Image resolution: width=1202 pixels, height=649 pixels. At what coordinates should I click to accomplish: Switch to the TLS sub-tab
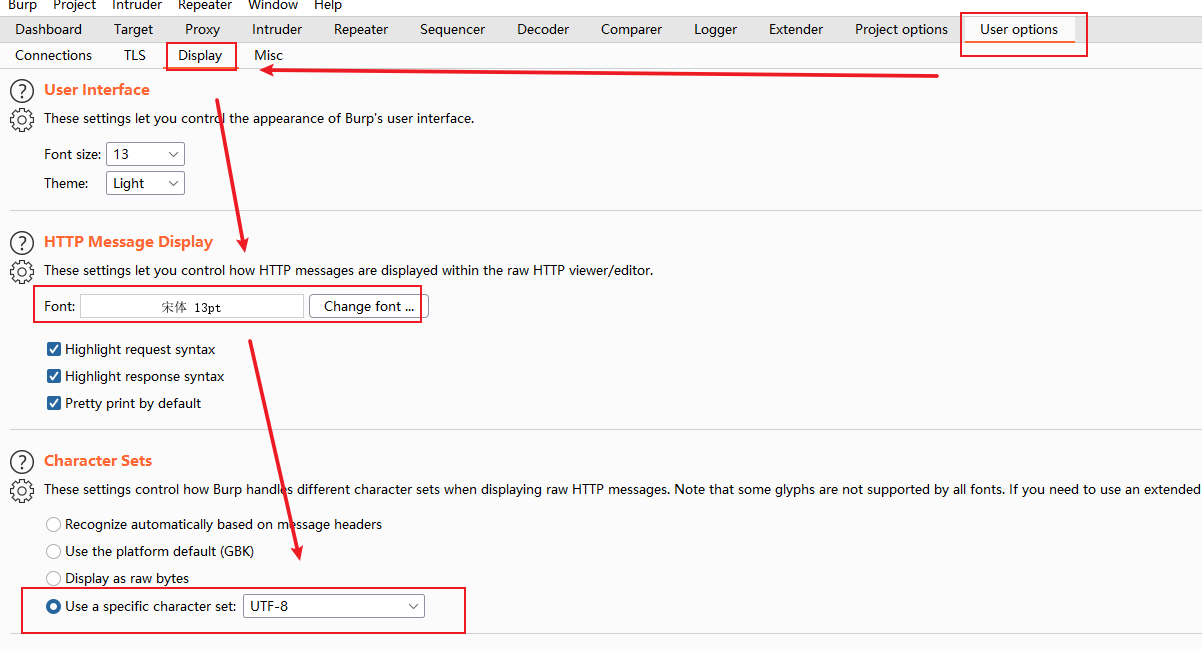(x=135, y=55)
